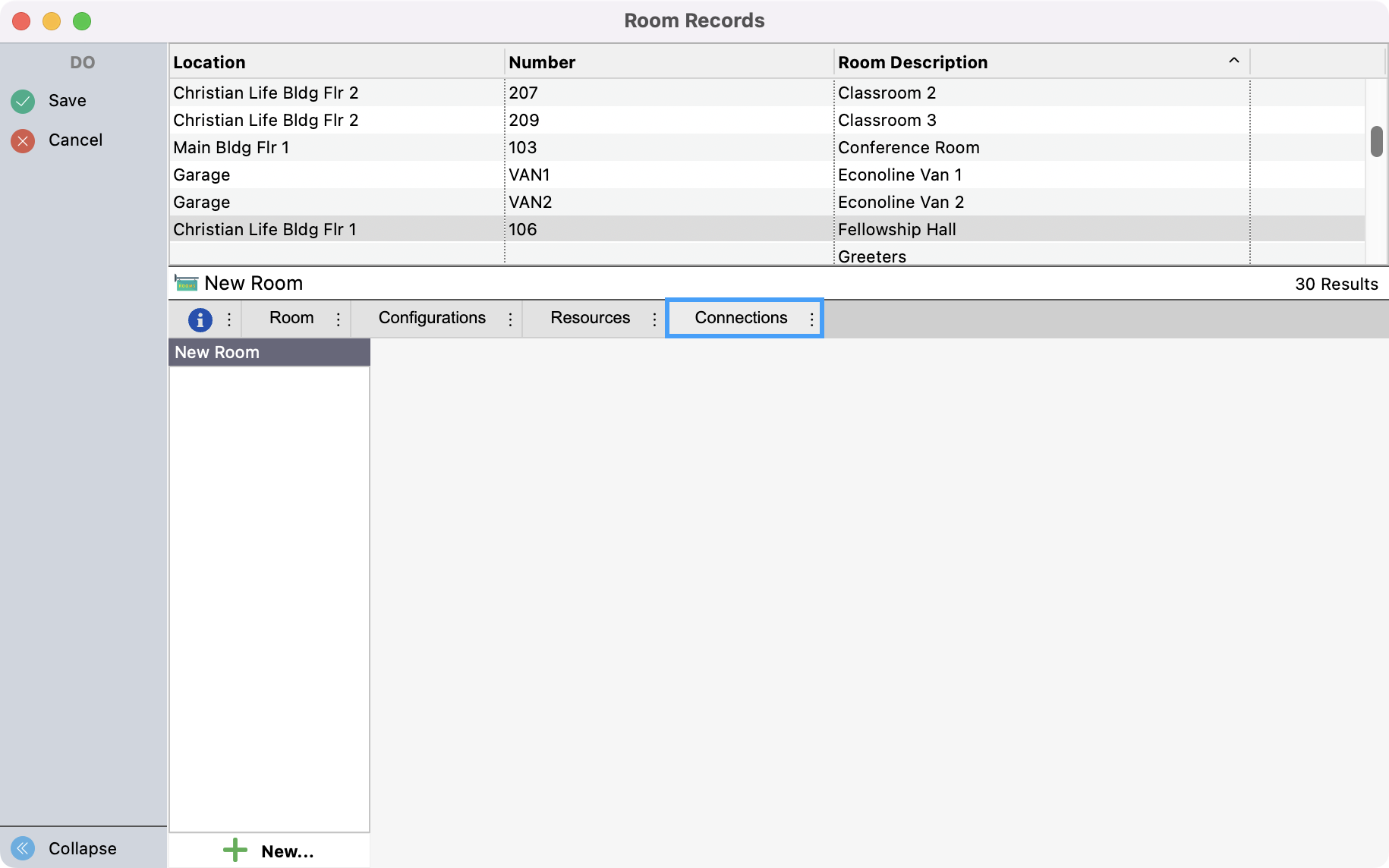Viewport: 1389px width, 868px height.
Task: Click the blue info tab icon
Action: point(200,319)
